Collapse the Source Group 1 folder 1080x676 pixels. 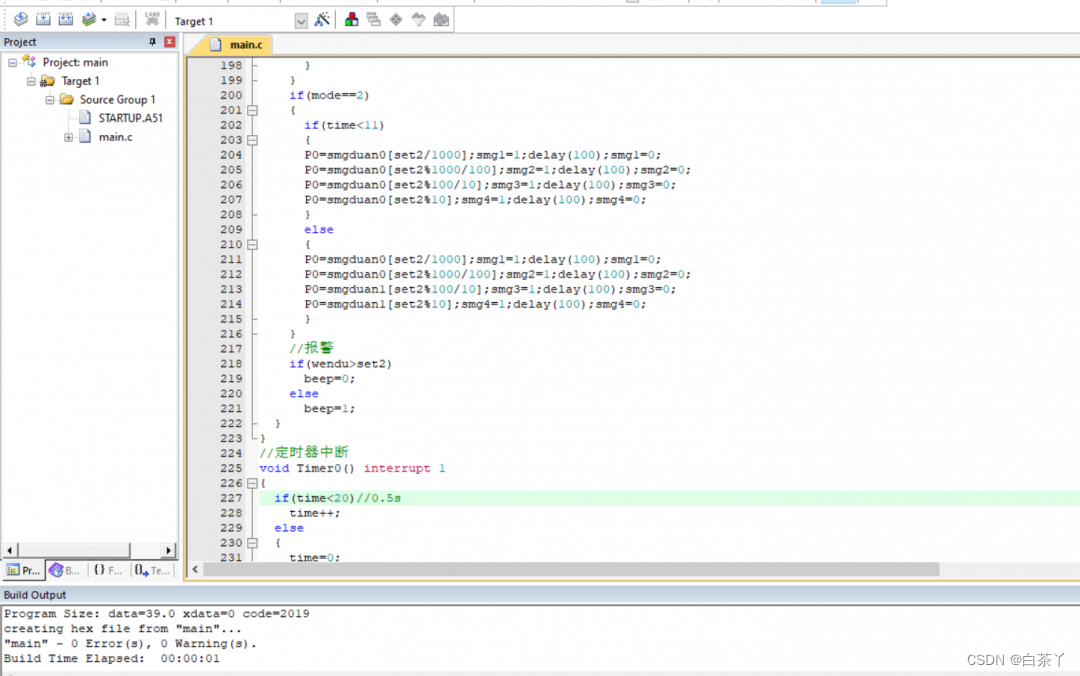click(50, 100)
